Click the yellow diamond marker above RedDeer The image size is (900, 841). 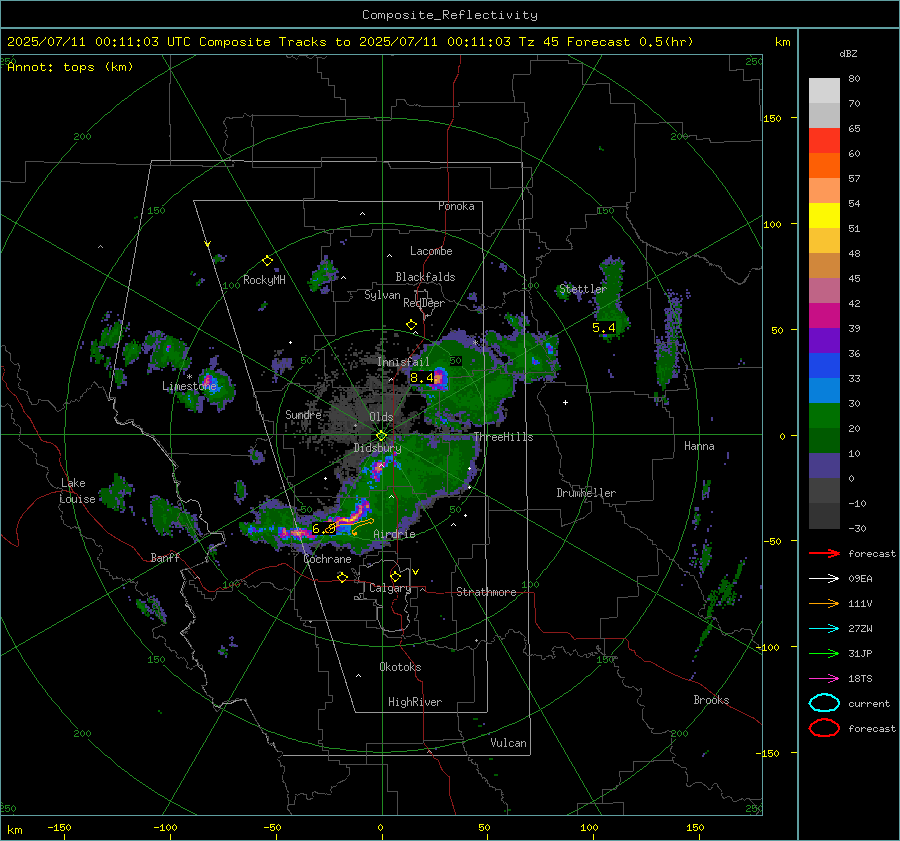coord(411,324)
